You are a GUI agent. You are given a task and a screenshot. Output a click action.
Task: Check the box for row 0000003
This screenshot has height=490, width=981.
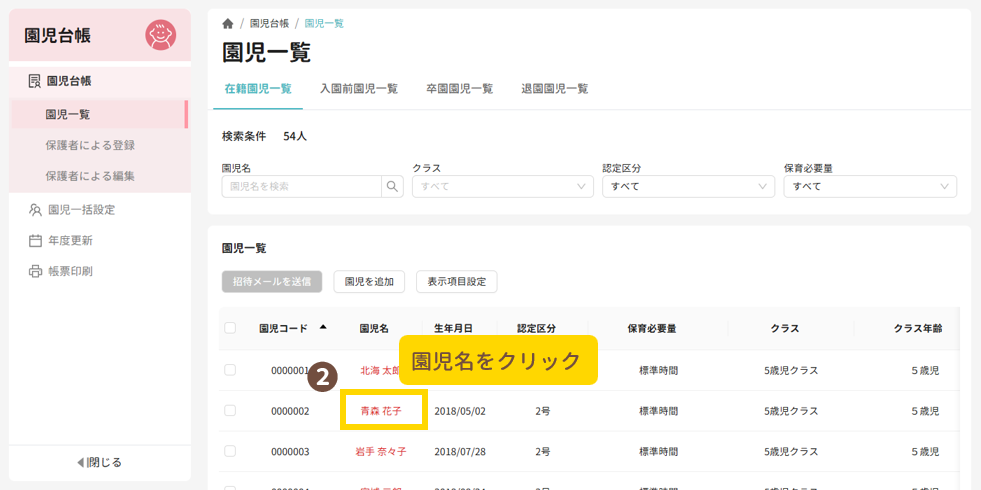[230, 451]
